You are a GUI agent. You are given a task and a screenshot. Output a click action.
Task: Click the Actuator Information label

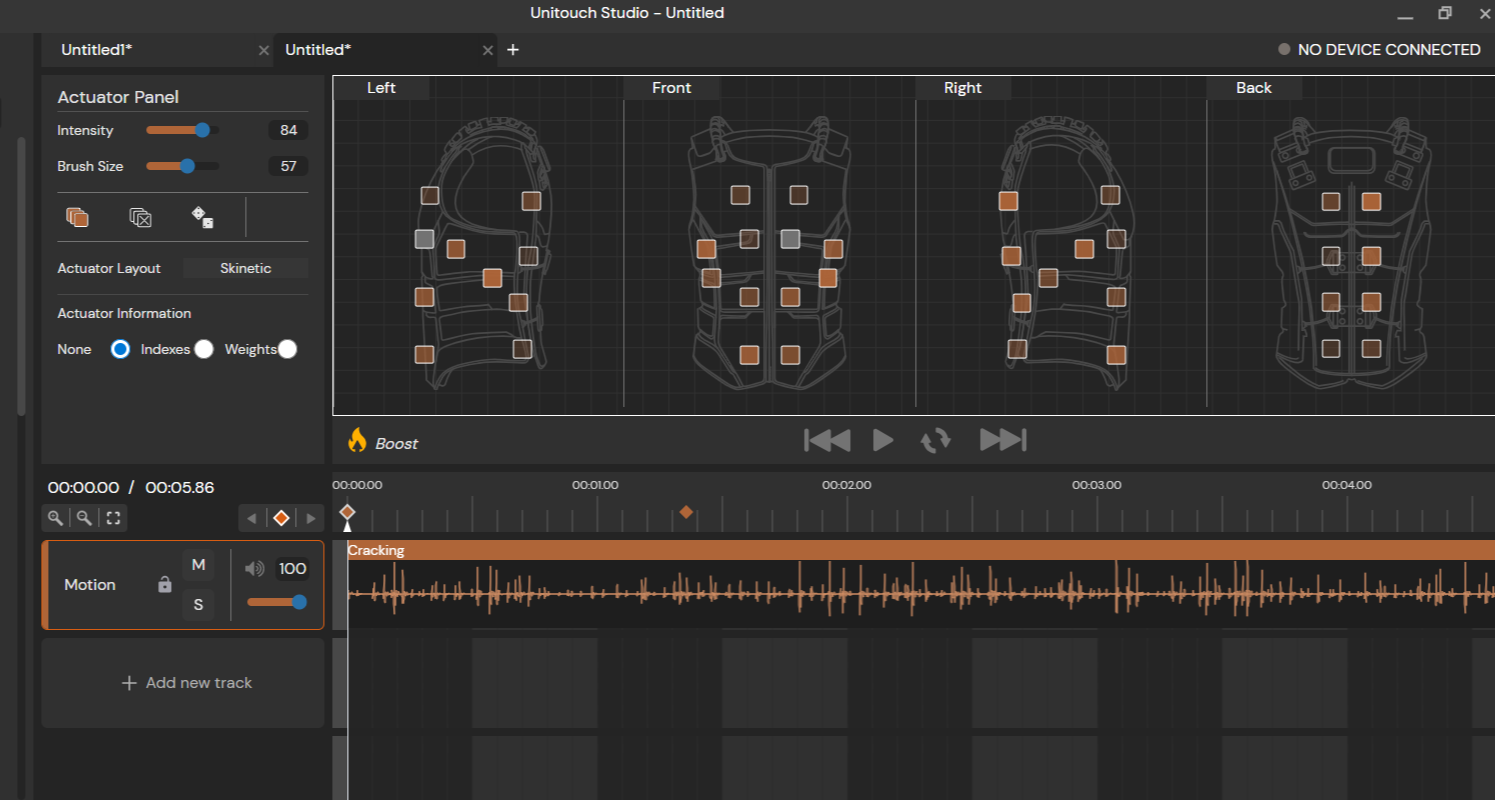point(124,313)
